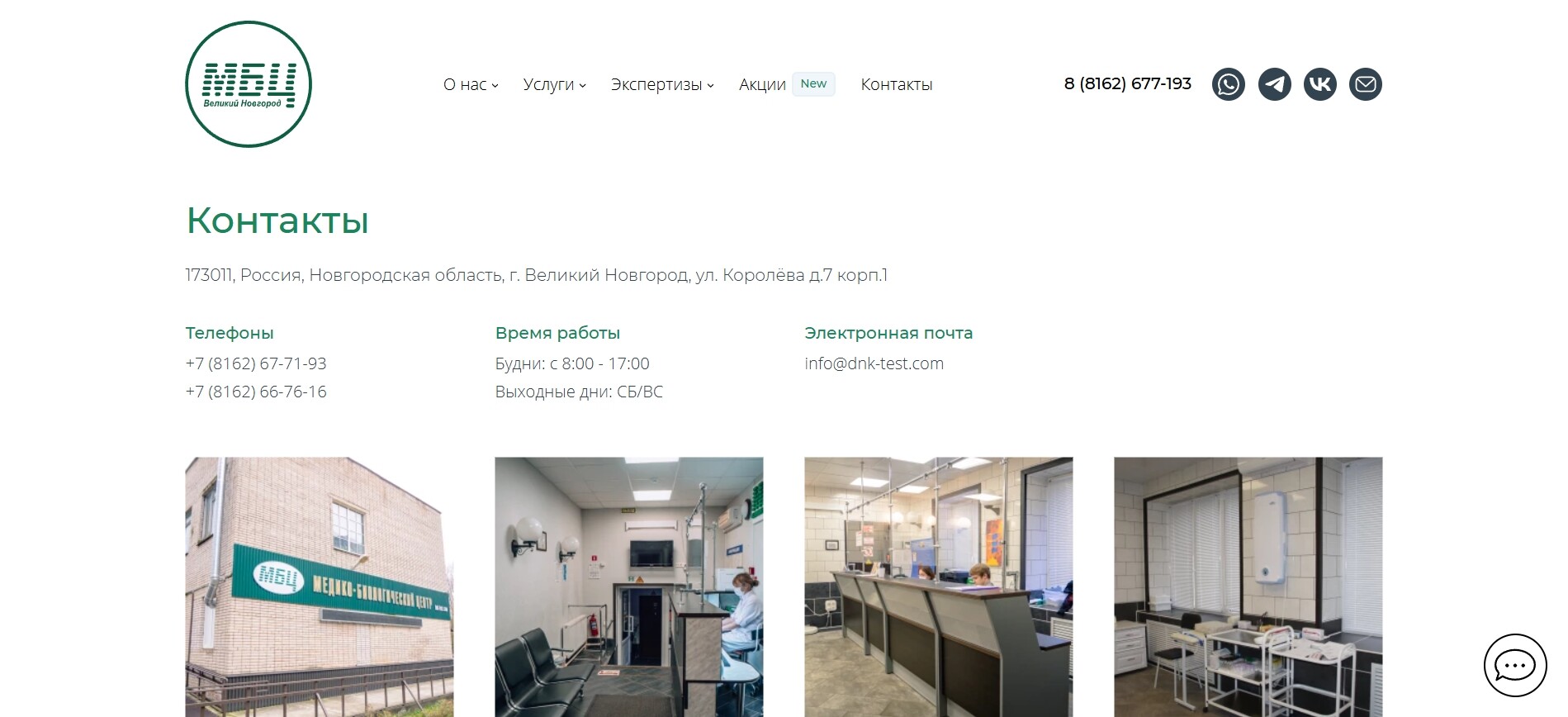The image size is (1568, 717).
Task: Visit the VK page icon
Action: 1319,84
